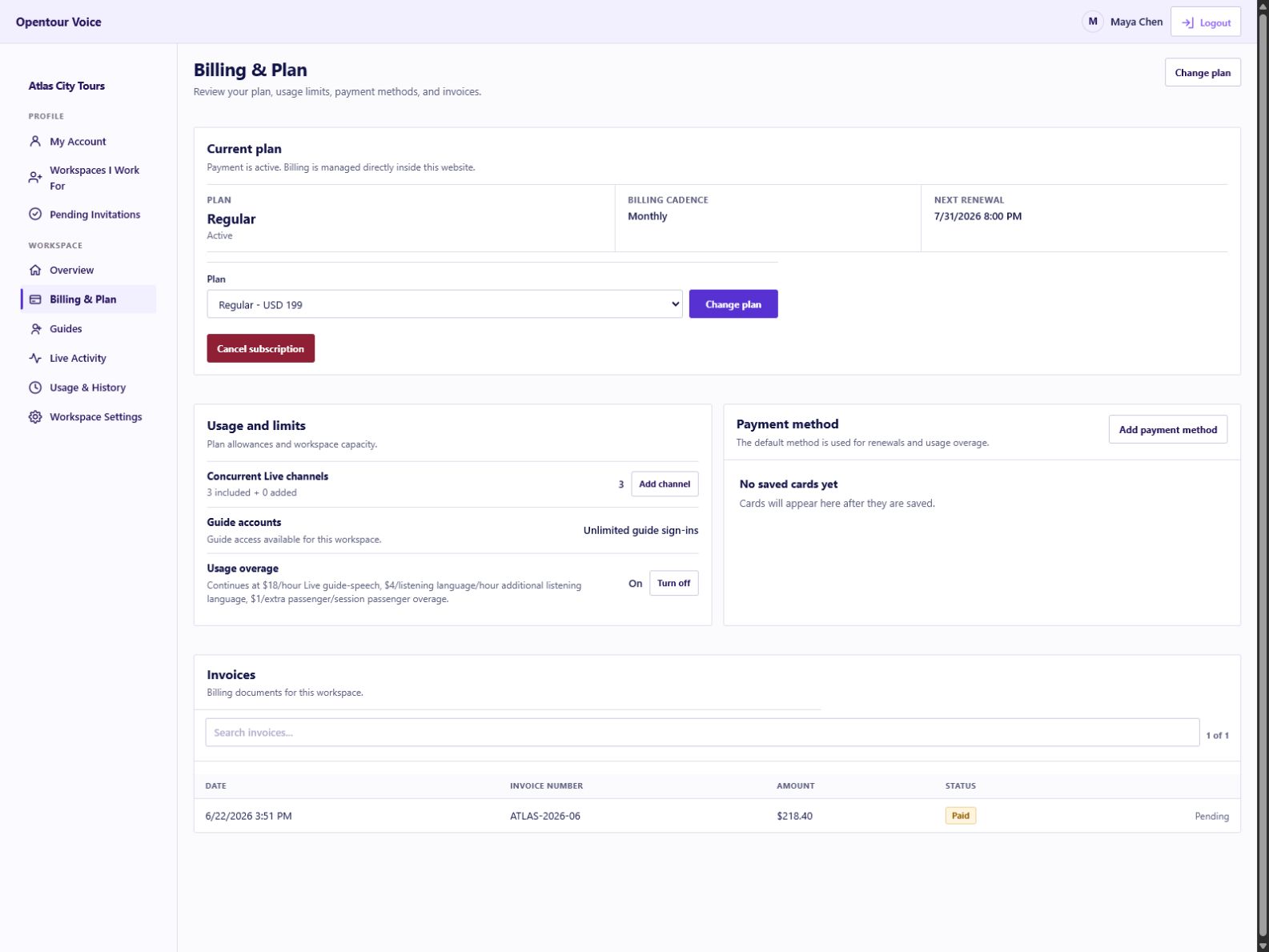
Task: Click the Atlas City Tours workspace name
Action: (66, 86)
